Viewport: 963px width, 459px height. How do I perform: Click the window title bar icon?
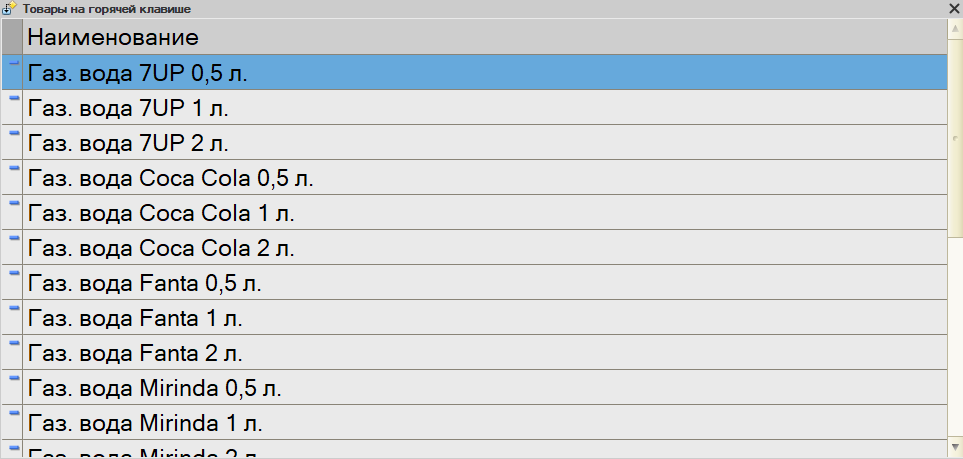(10, 8)
